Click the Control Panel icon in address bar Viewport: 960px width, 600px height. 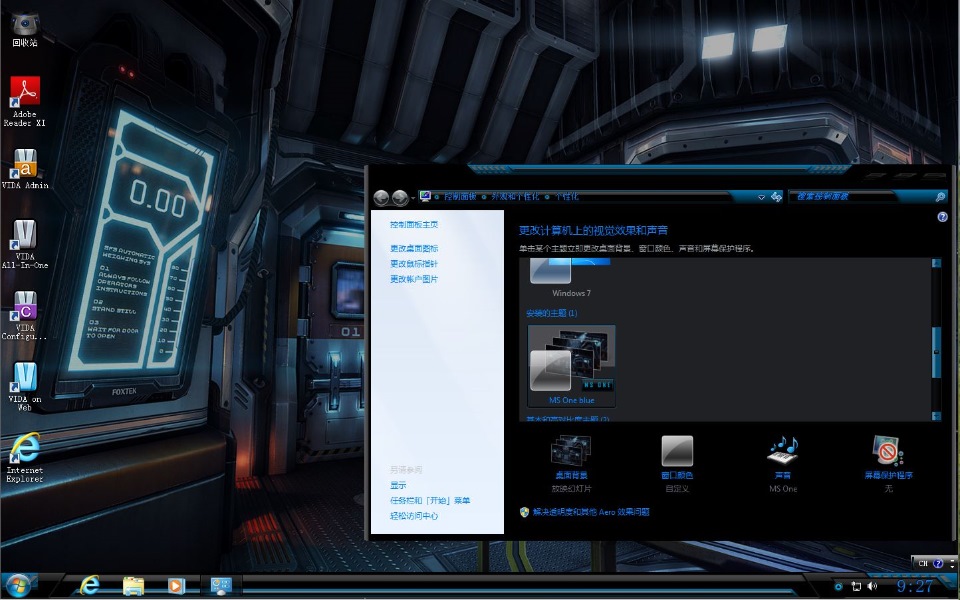(425, 197)
